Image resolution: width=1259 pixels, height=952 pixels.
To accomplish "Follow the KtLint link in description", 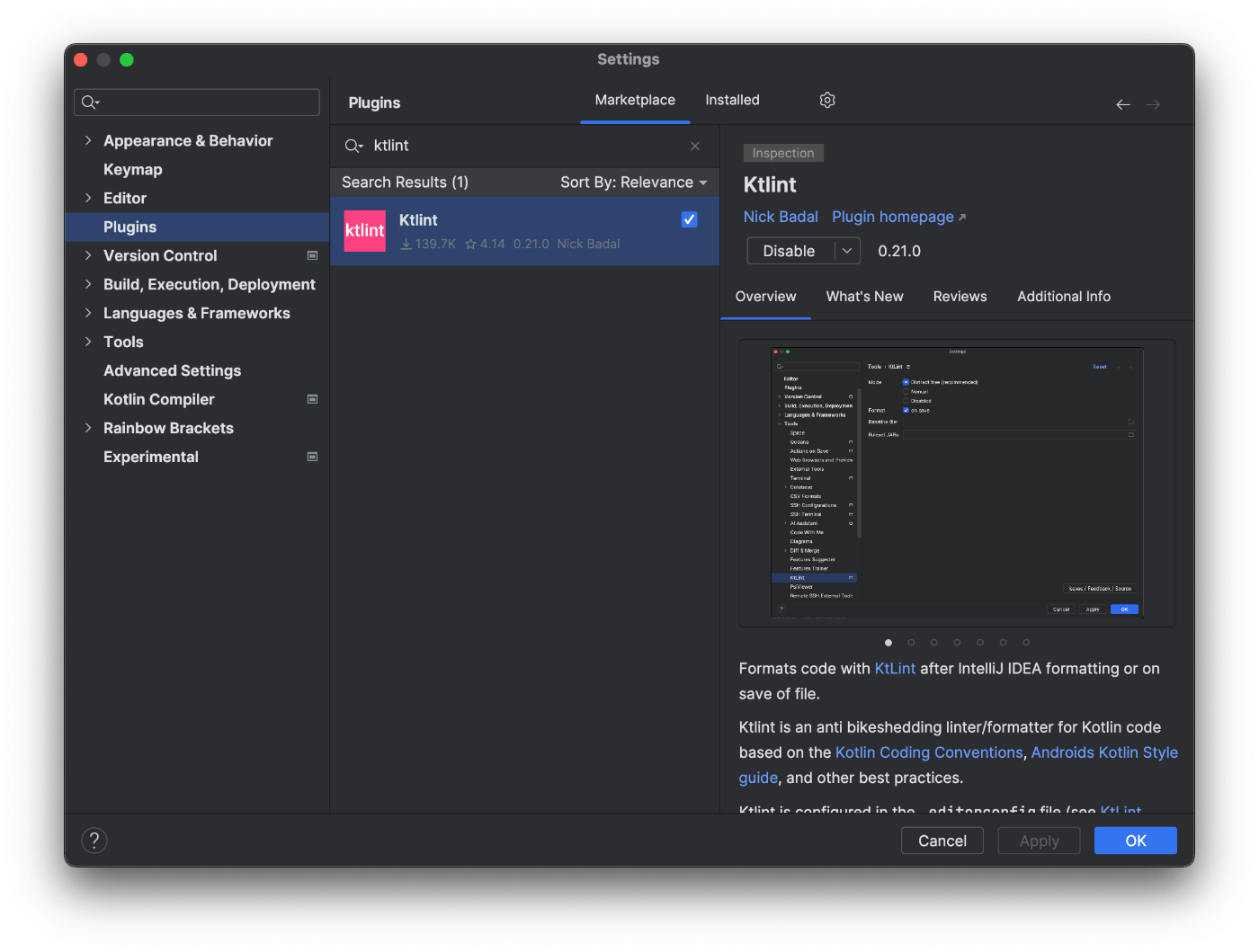I will pyautogui.click(x=895, y=669).
